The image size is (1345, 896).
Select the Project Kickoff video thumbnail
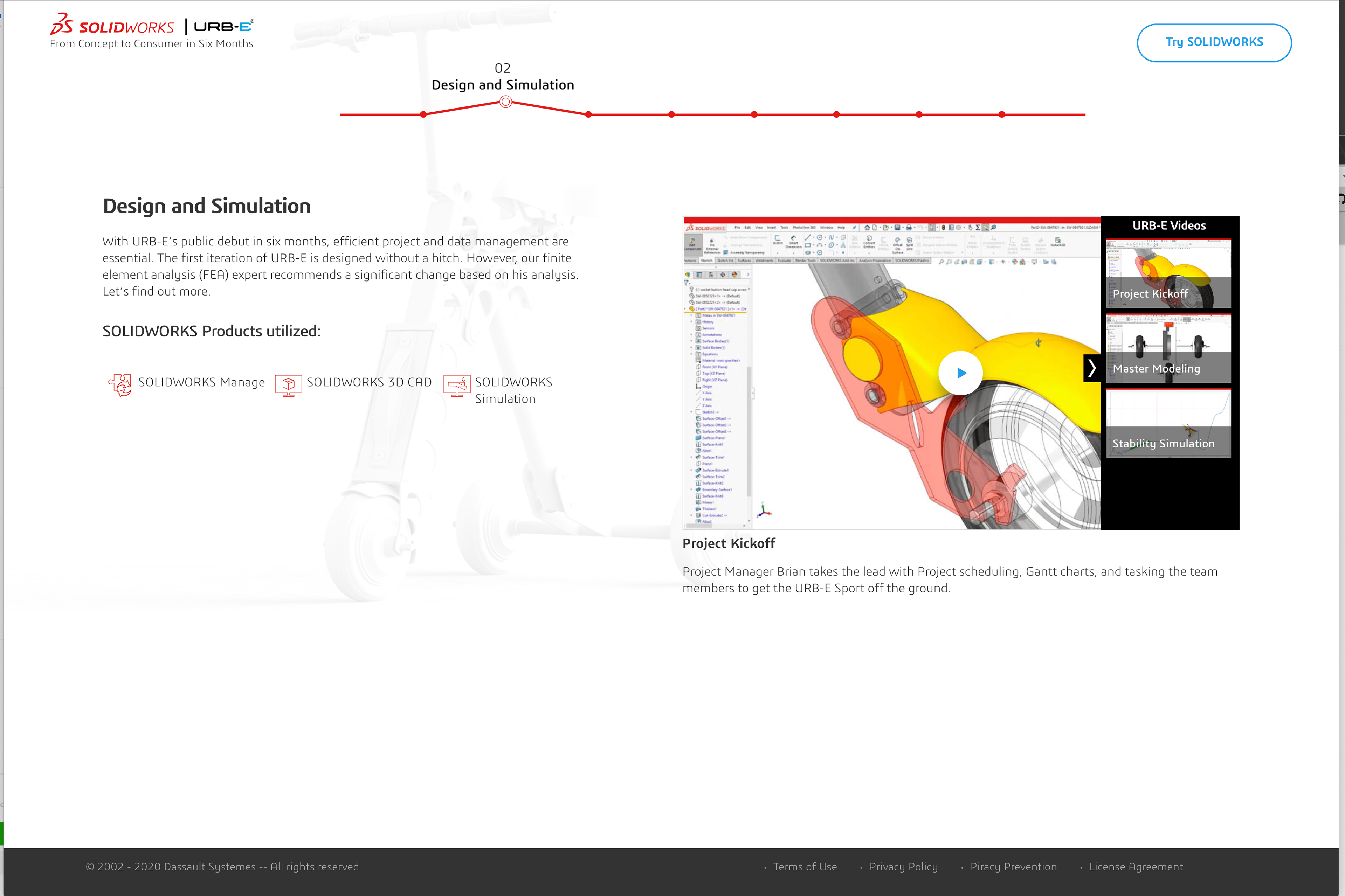click(x=1168, y=274)
